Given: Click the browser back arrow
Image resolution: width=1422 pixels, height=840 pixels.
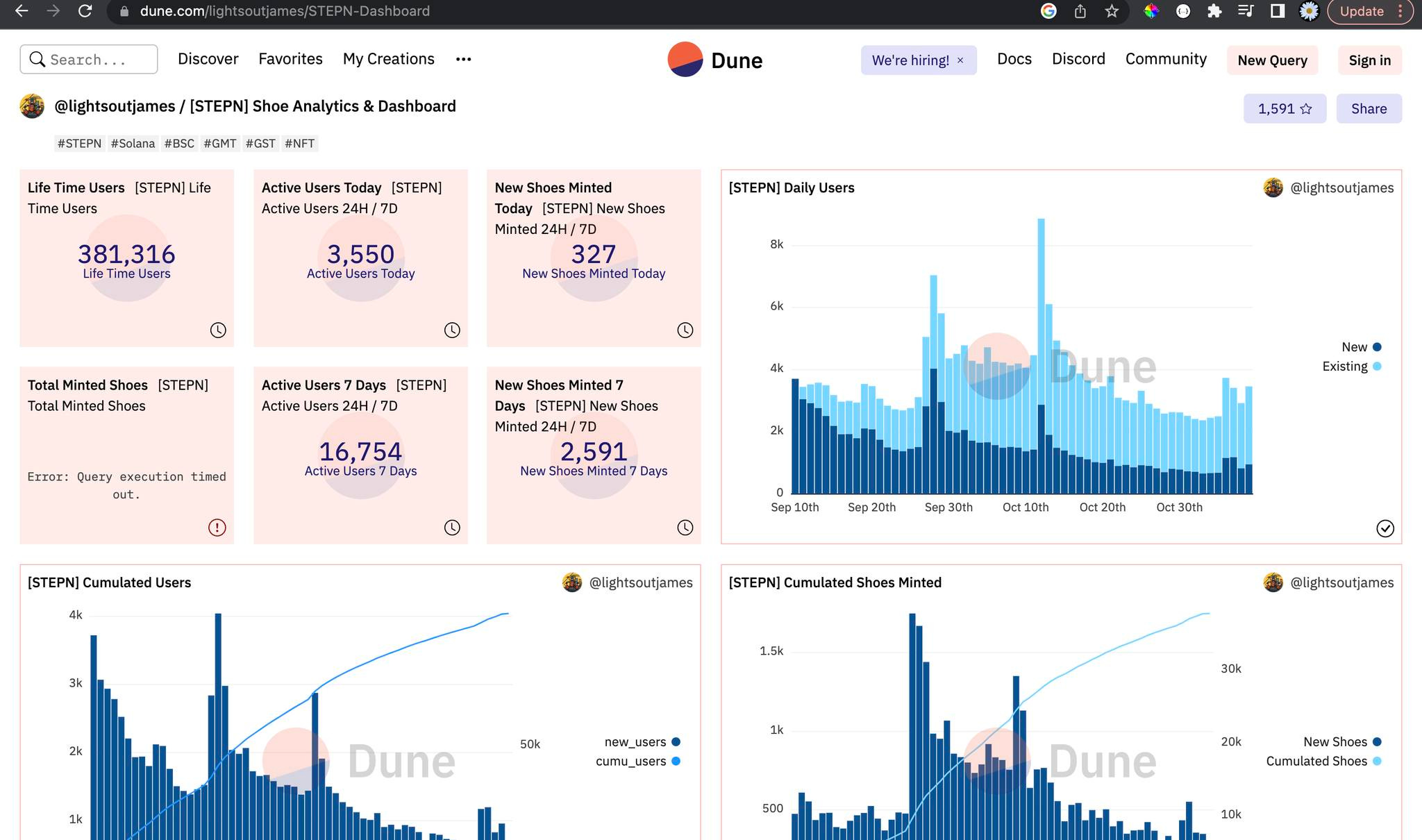Looking at the screenshot, I should [22, 11].
